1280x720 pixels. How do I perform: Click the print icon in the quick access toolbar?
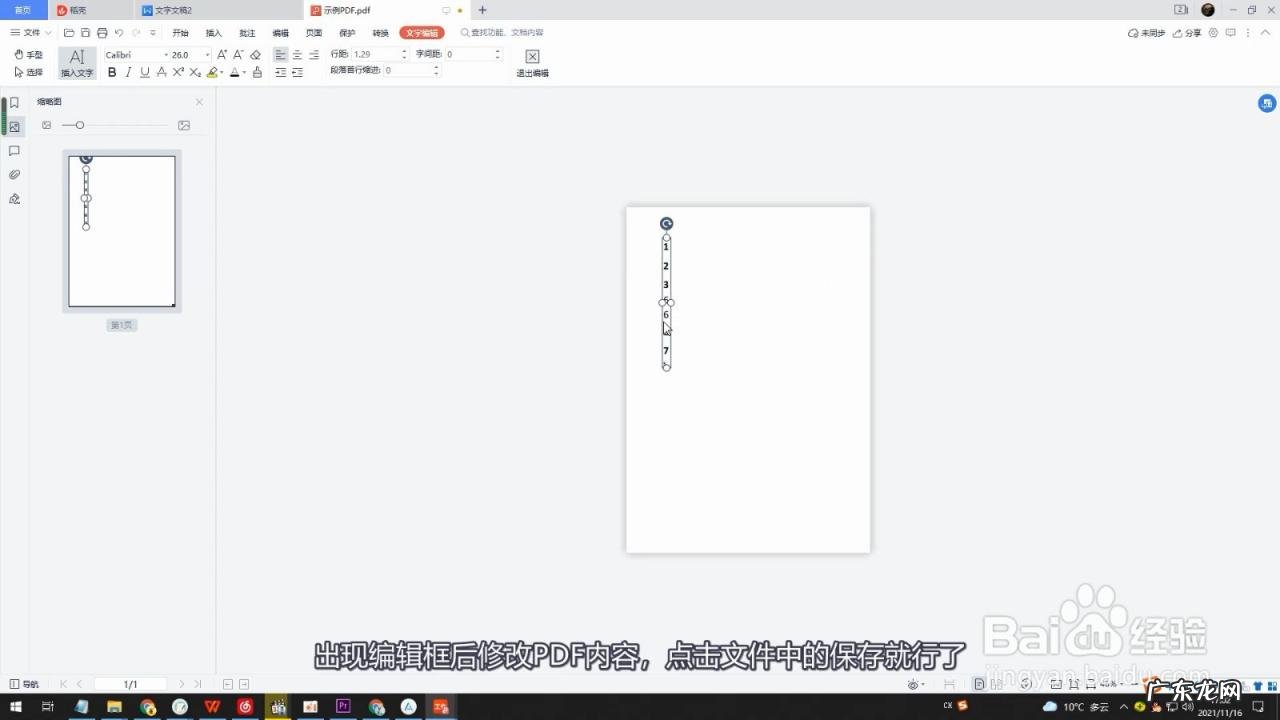tap(101, 32)
